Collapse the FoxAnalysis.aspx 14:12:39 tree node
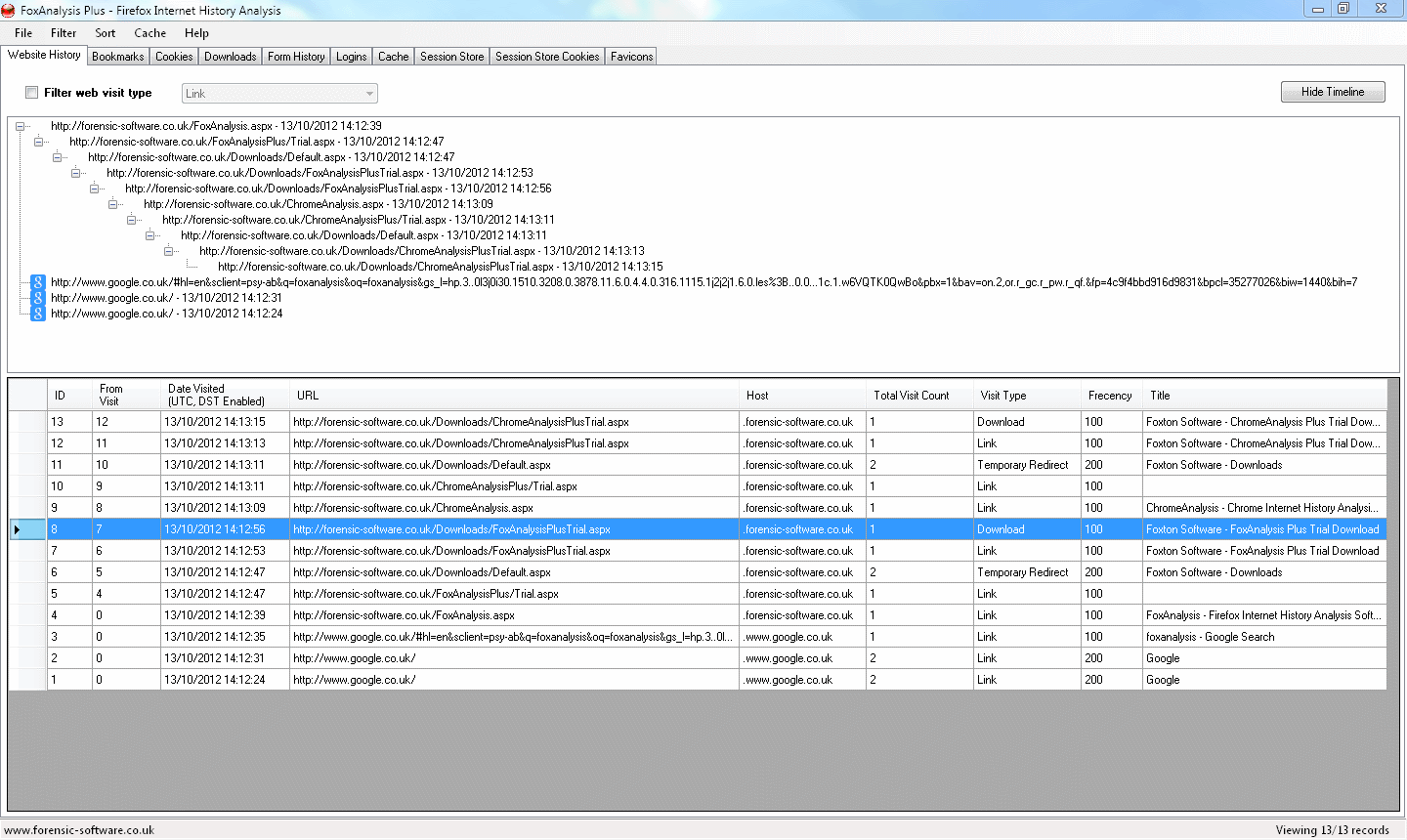Viewport: 1407px width, 840px height. click(x=21, y=126)
